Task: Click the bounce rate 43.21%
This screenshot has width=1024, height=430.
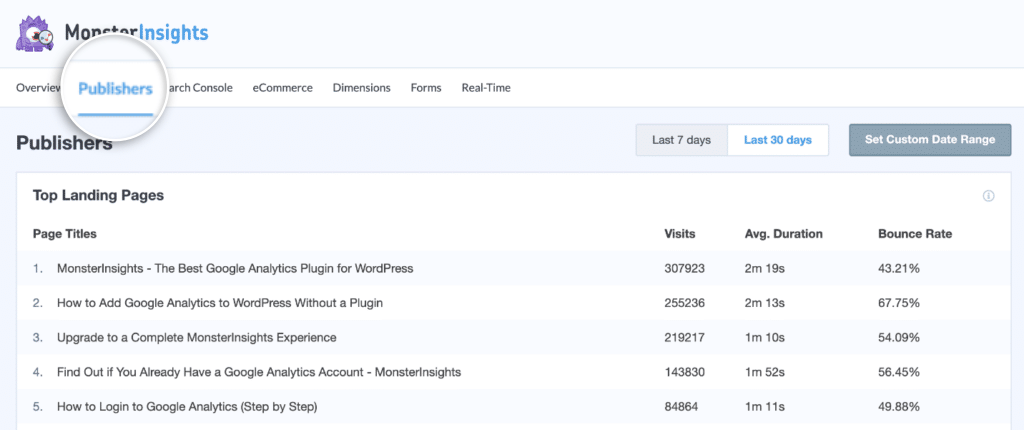Action: (x=899, y=268)
